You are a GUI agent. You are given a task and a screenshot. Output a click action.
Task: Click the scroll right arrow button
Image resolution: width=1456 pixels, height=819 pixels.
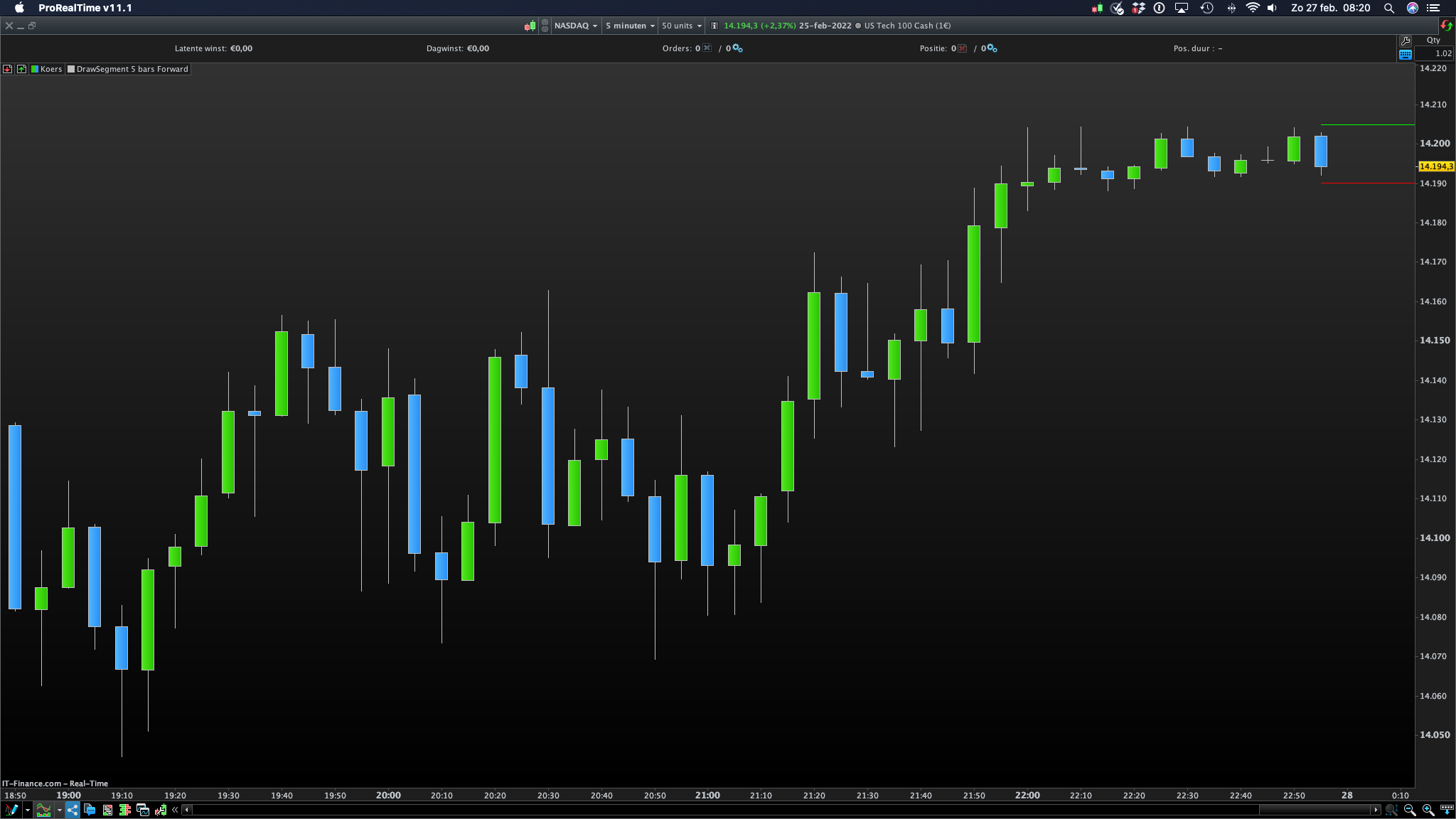tap(1376, 810)
